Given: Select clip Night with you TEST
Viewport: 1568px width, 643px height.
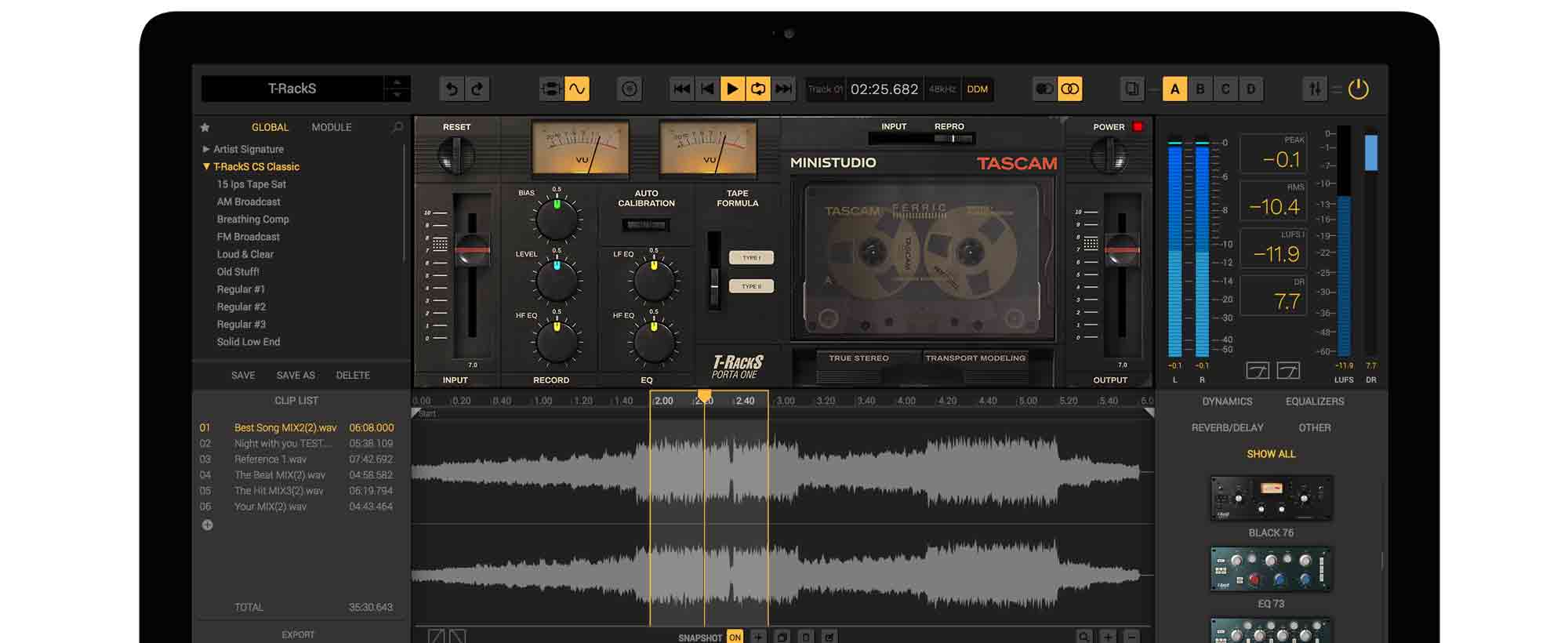Looking at the screenshot, I should pyautogui.click(x=296, y=444).
